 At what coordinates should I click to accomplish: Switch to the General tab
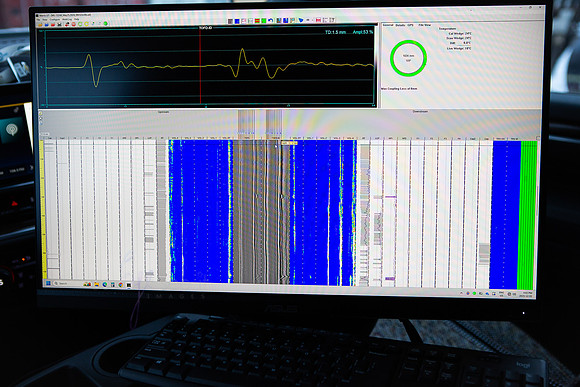(388, 25)
